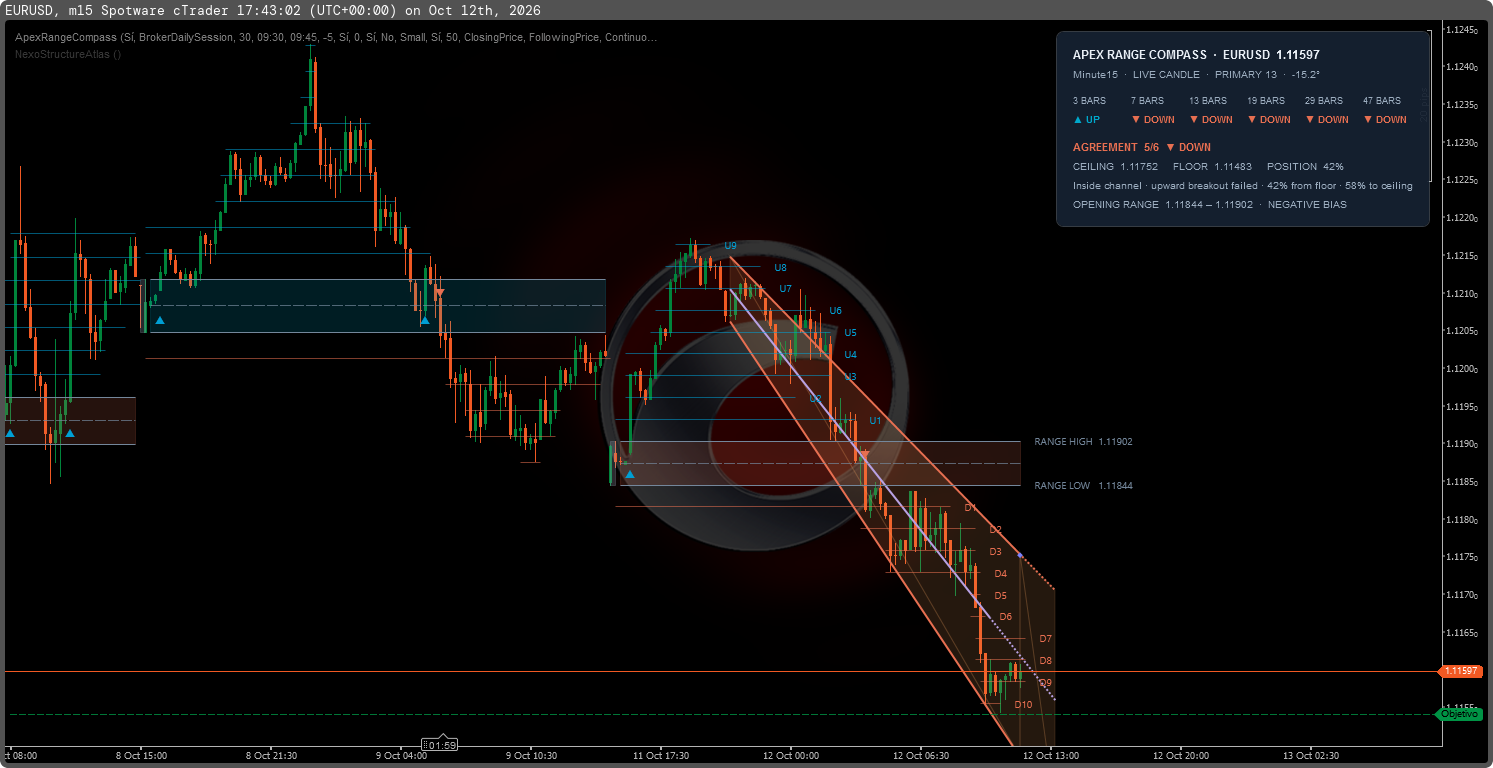Click the DOWN signal under 13 BARS
The height and width of the screenshot is (768, 1493).
[1211, 120]
